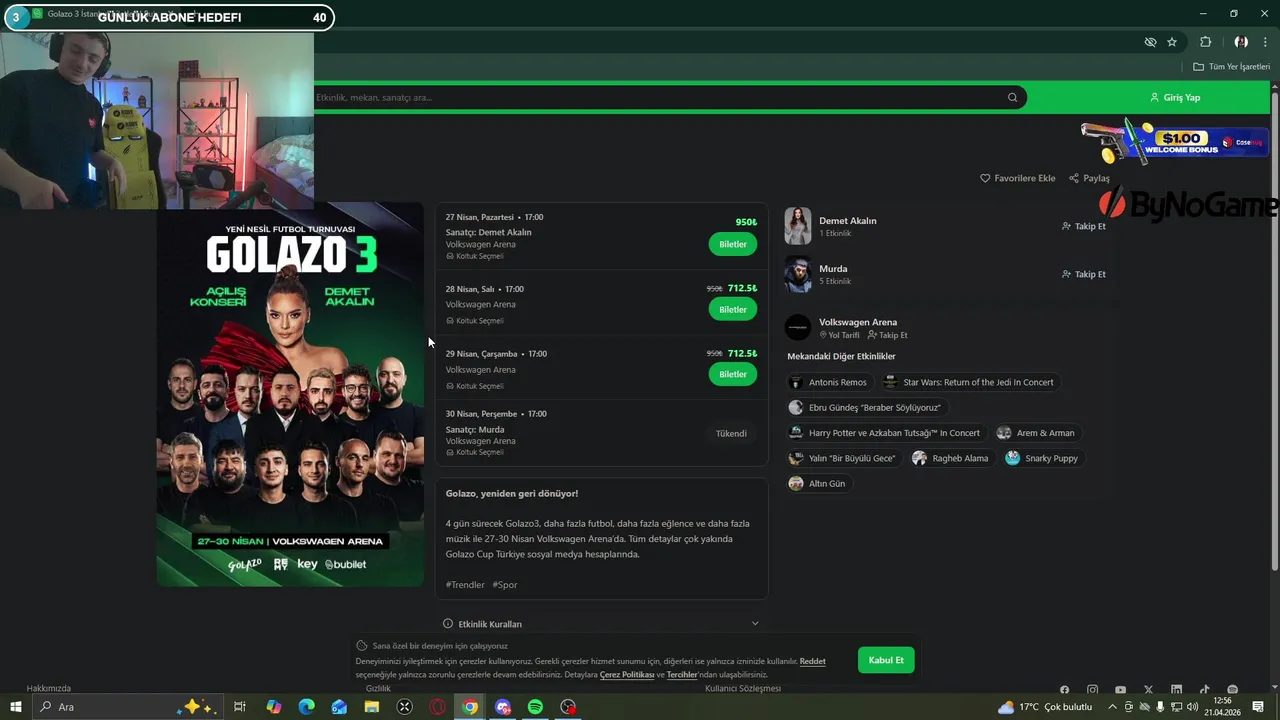
Task: Open Tüm Yer İşaretleri bookmarks folder
Action: [1231, 67]
